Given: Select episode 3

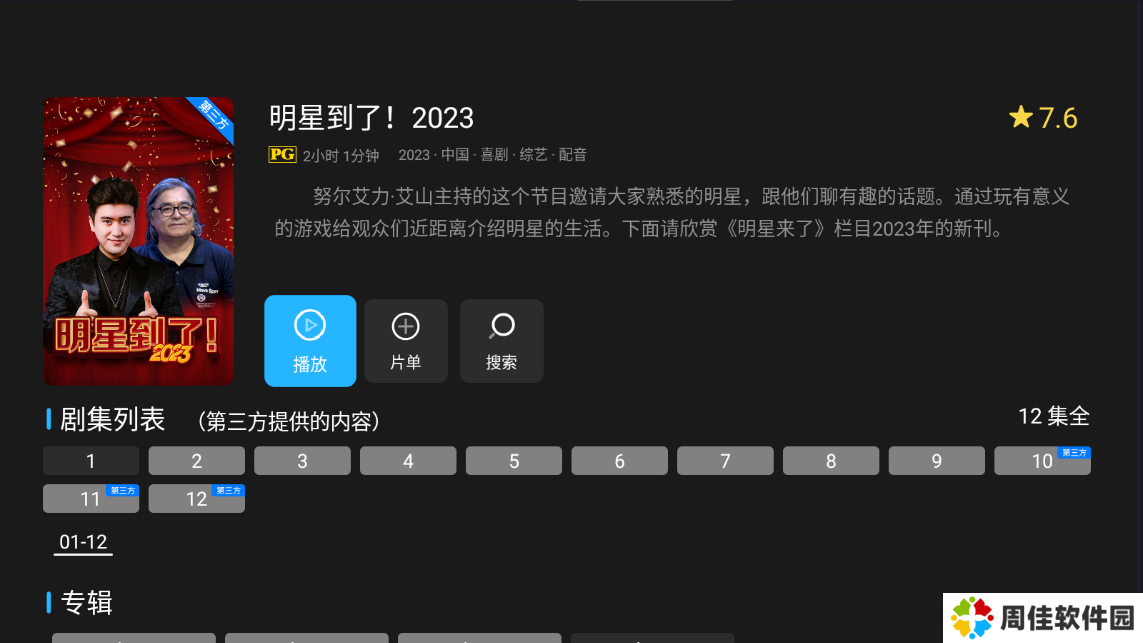Looking at the screenshot, I should coord(303,461).
